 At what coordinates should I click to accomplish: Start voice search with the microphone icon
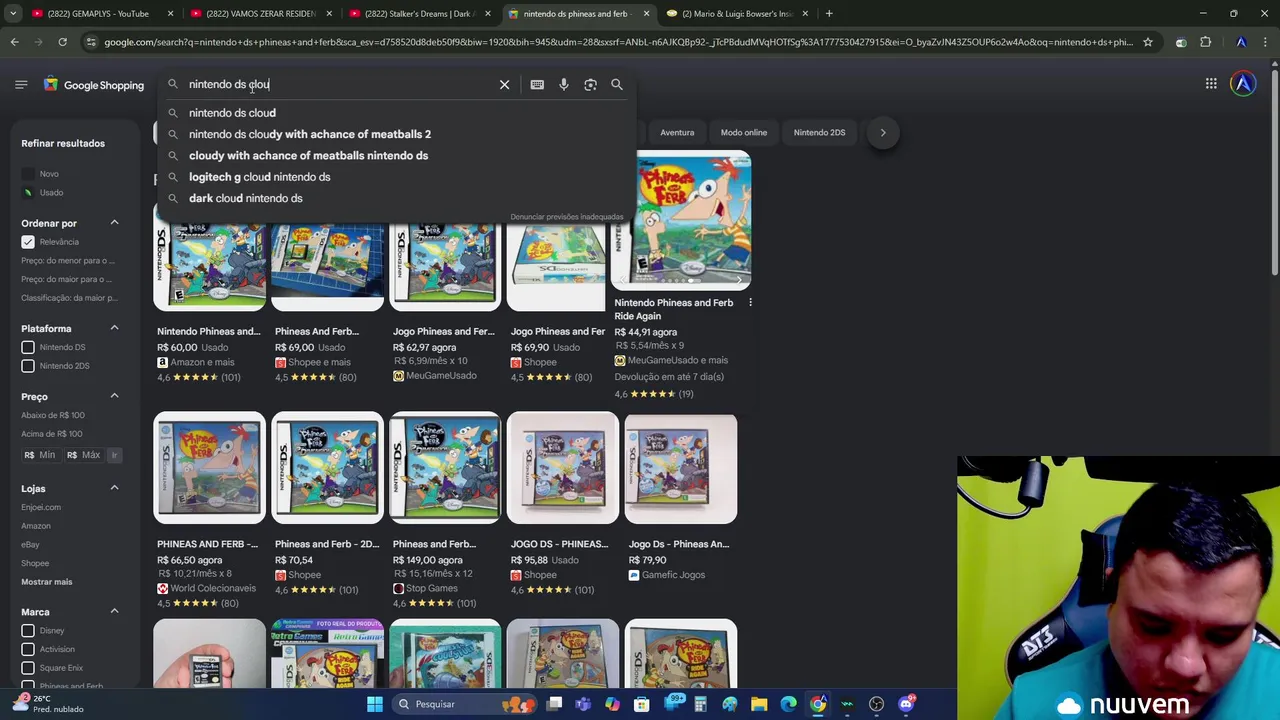tap(564, 85)
